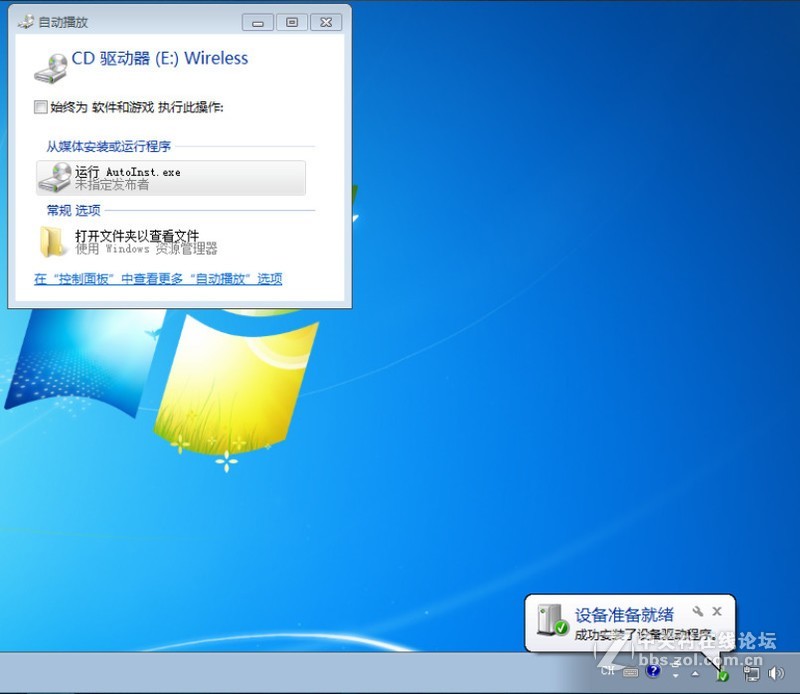Image resolution: width=800 pixels, height=694 pixels.
Task: Click the large CD drive (E:) header icon
Action: pos(51,68)
